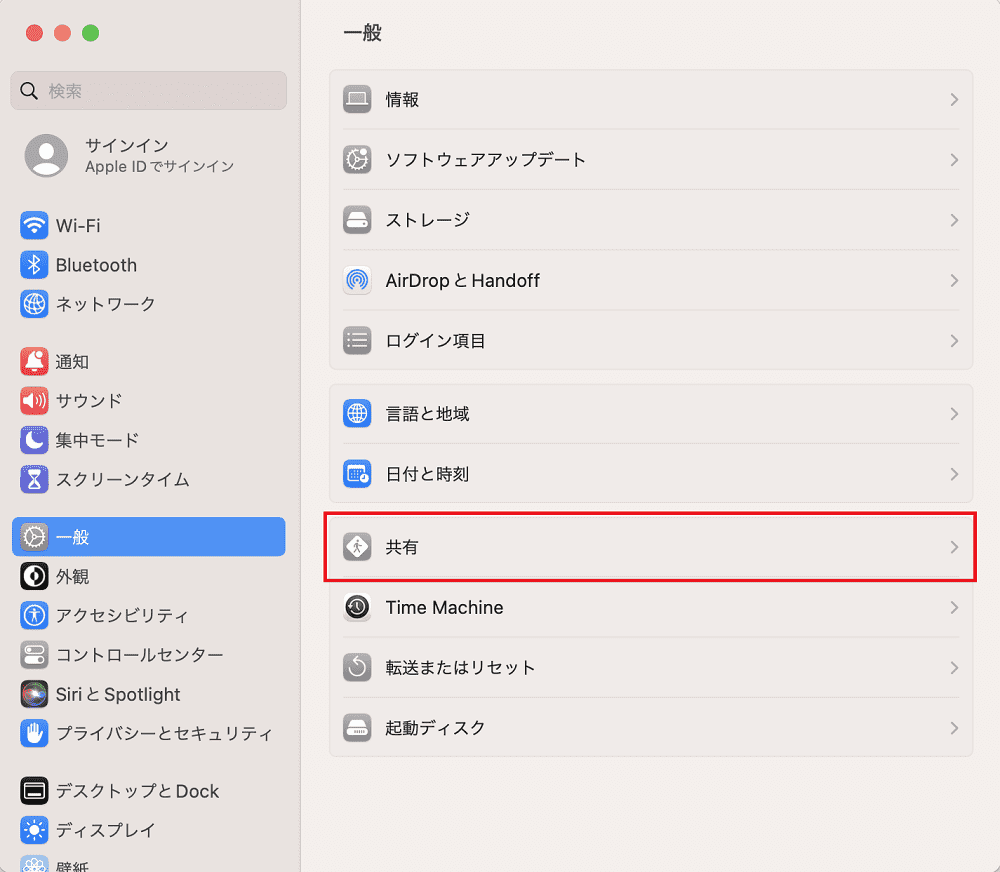Open the 共有 row label

tap(402, 547)
